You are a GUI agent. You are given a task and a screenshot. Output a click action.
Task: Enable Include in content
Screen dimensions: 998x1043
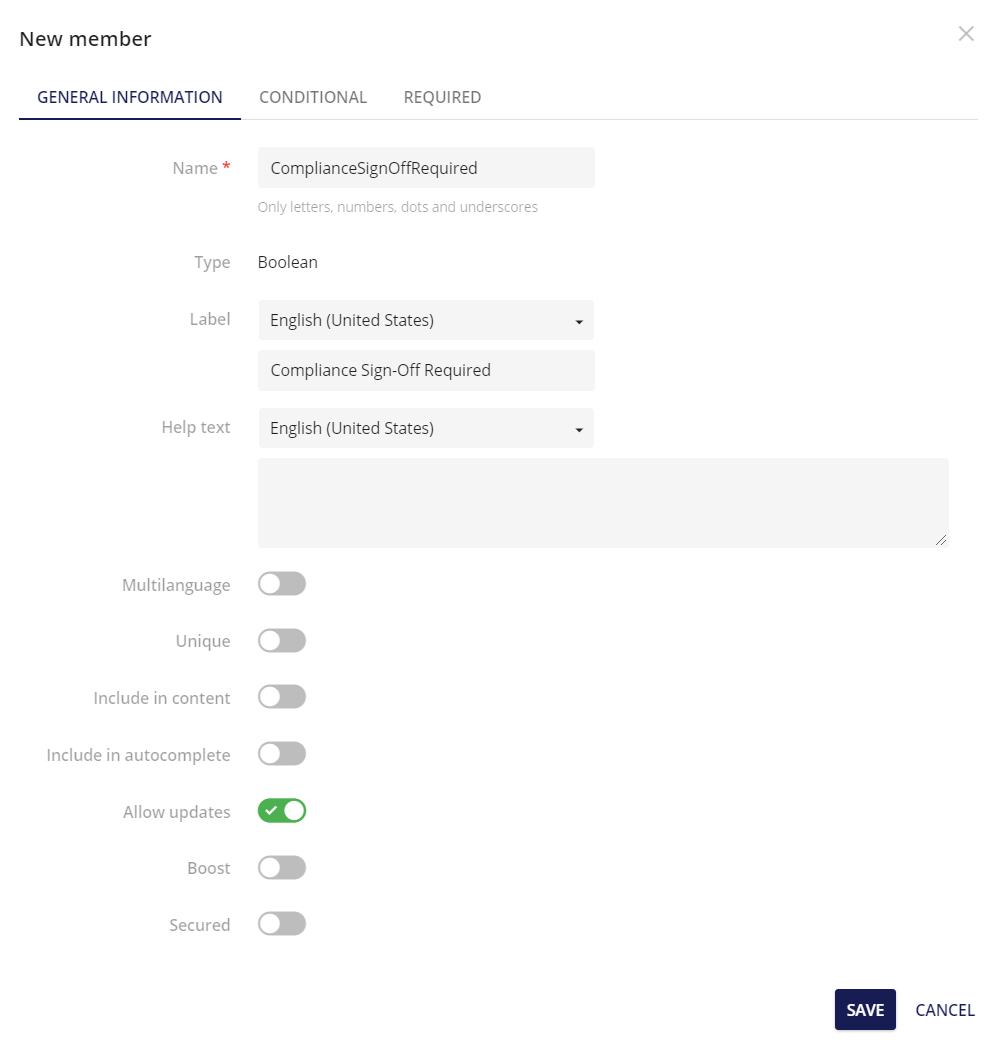point(281,696)
